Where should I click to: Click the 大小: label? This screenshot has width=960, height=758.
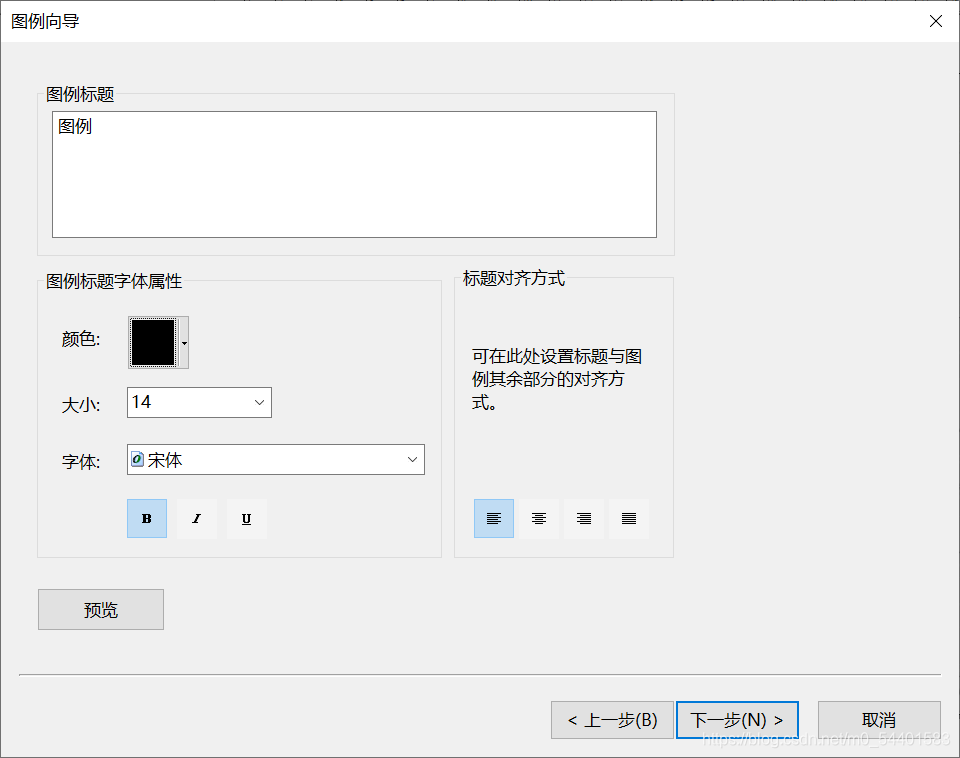(x=81, y=405)
